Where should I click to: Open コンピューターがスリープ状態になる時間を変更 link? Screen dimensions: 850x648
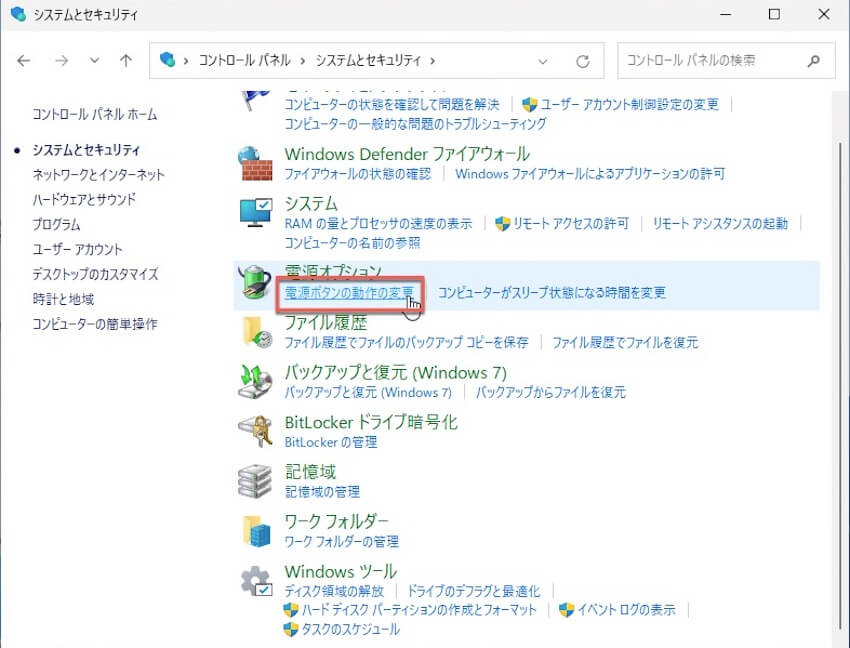[552, 293]
